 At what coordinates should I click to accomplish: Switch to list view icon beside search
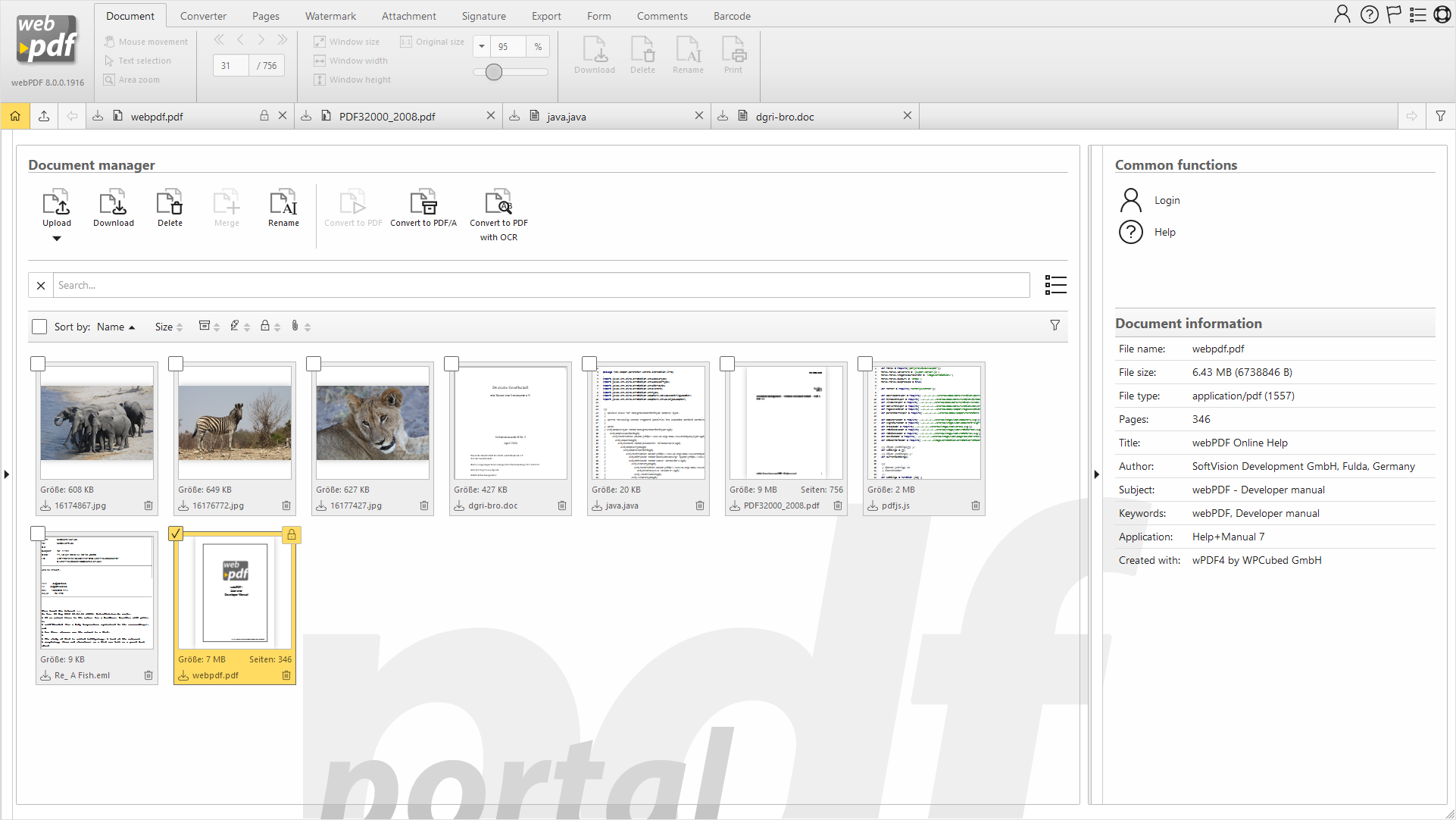[1055, 285]
